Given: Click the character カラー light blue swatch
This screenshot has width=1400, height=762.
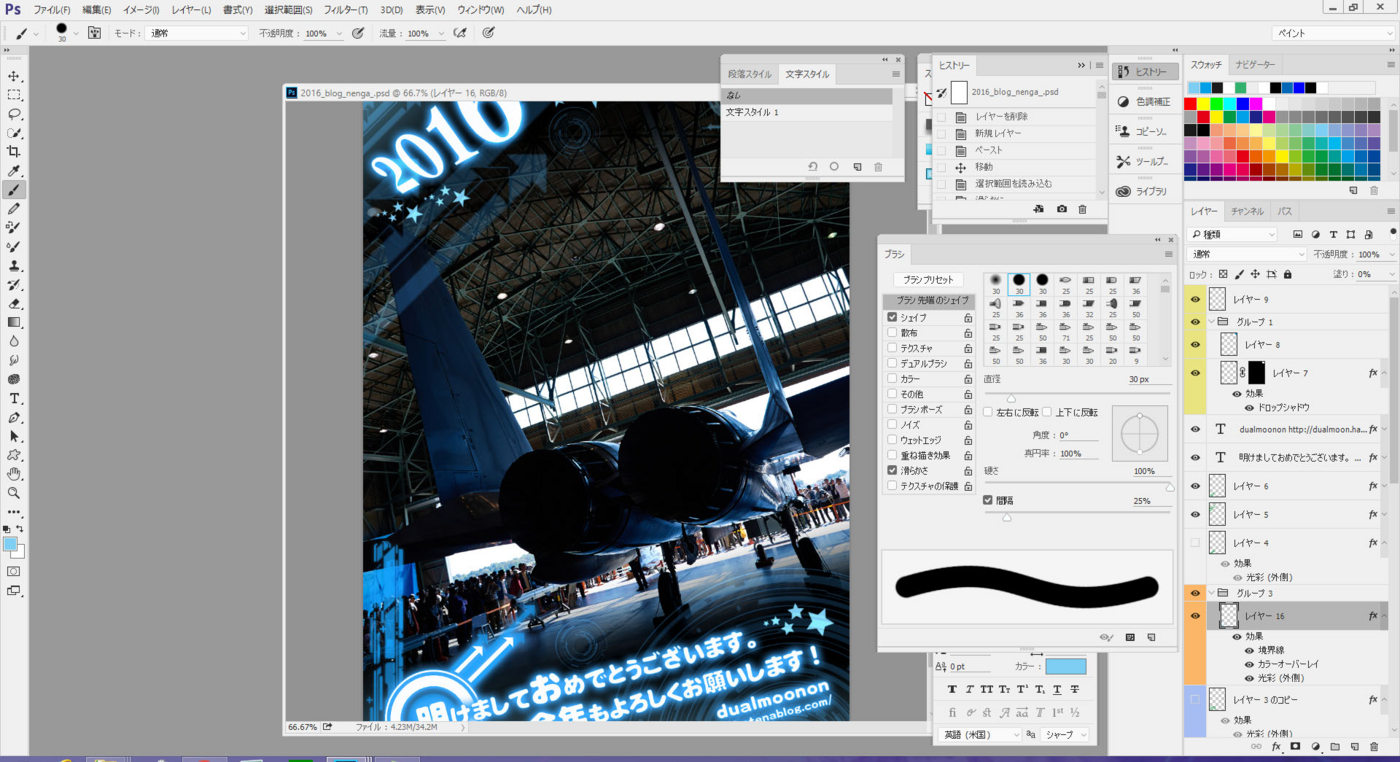Looking at the screenshot, I should coord(1066,666).
